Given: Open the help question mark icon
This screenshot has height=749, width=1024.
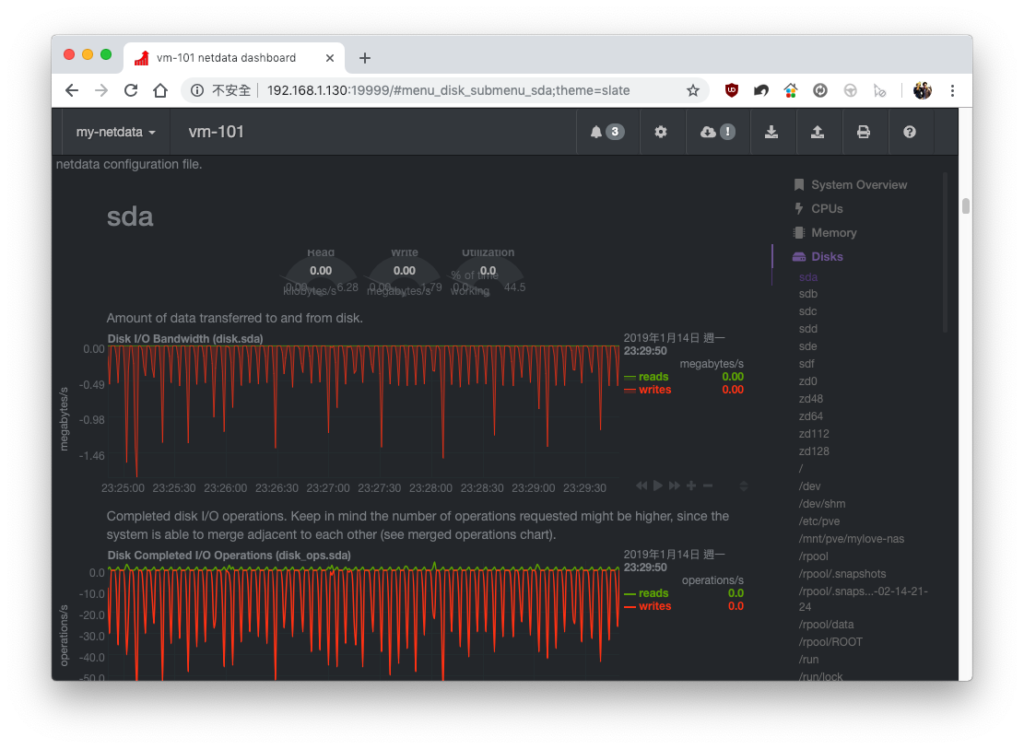Looking at the screenshot, I should click(x=909, y=132).
